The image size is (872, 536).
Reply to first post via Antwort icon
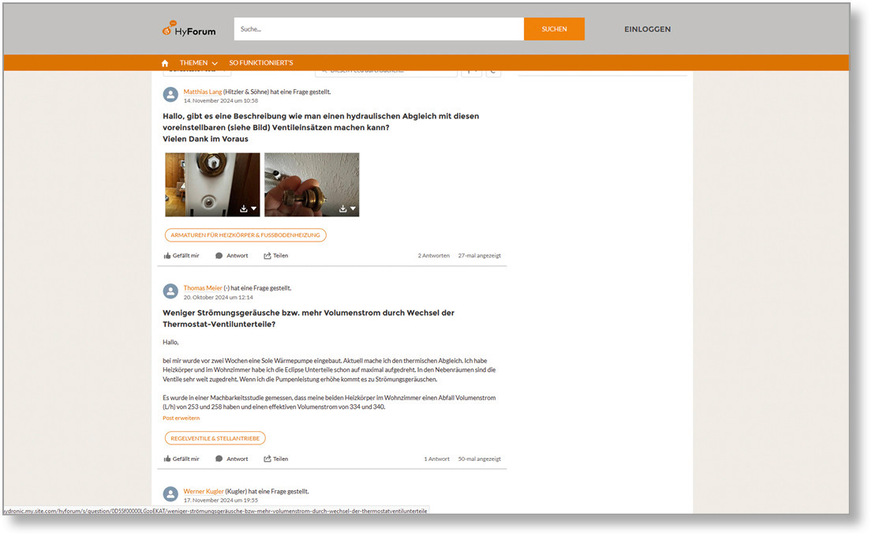coord(232,256)
